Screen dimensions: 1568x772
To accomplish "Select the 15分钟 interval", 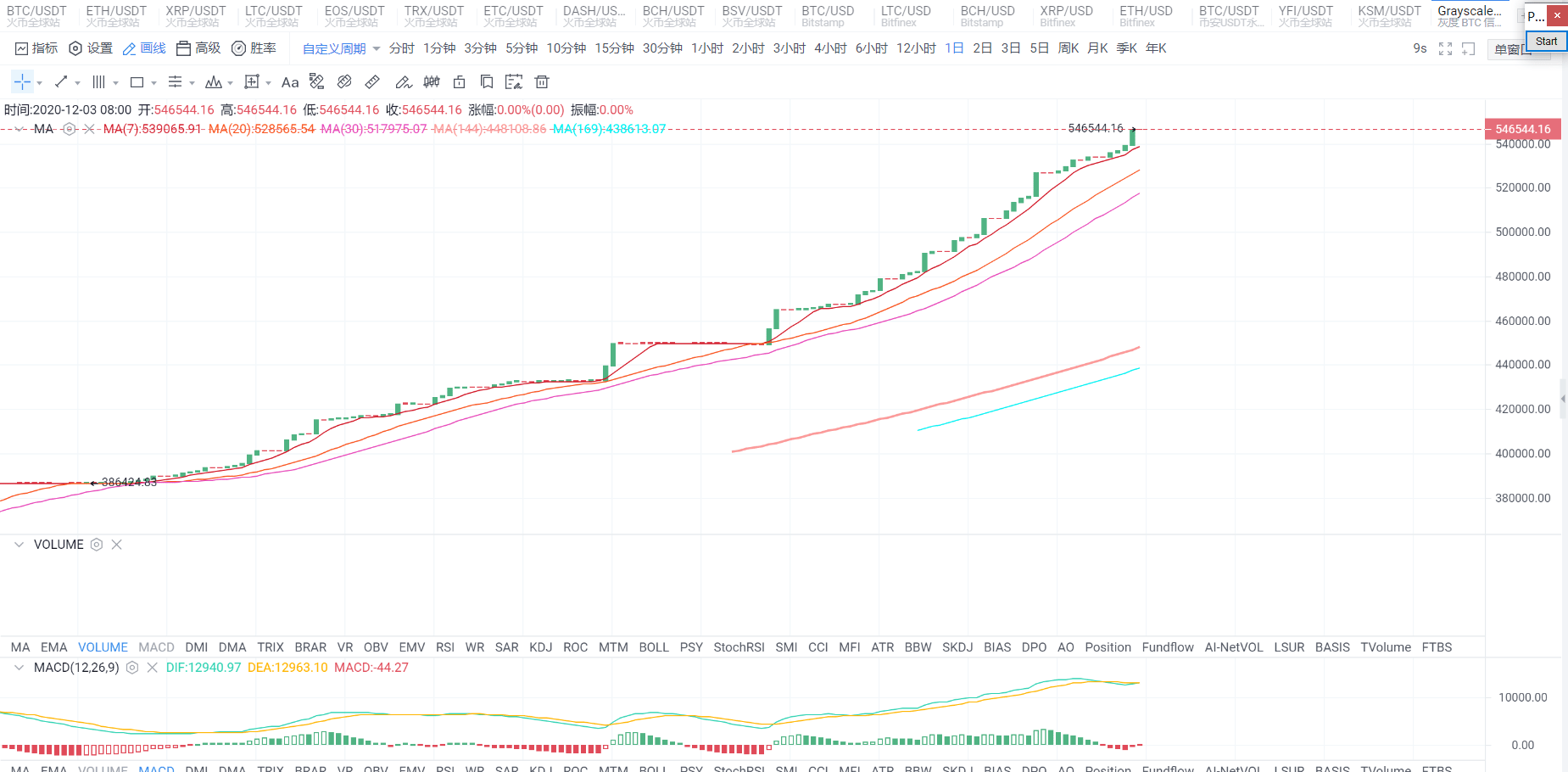I will point(614,48).
